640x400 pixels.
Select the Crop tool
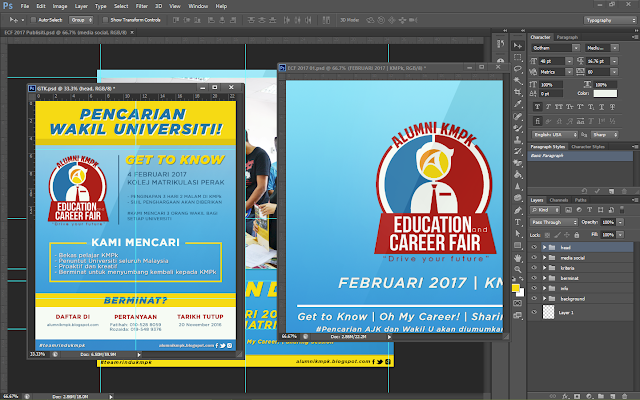[x=518, y=92]
